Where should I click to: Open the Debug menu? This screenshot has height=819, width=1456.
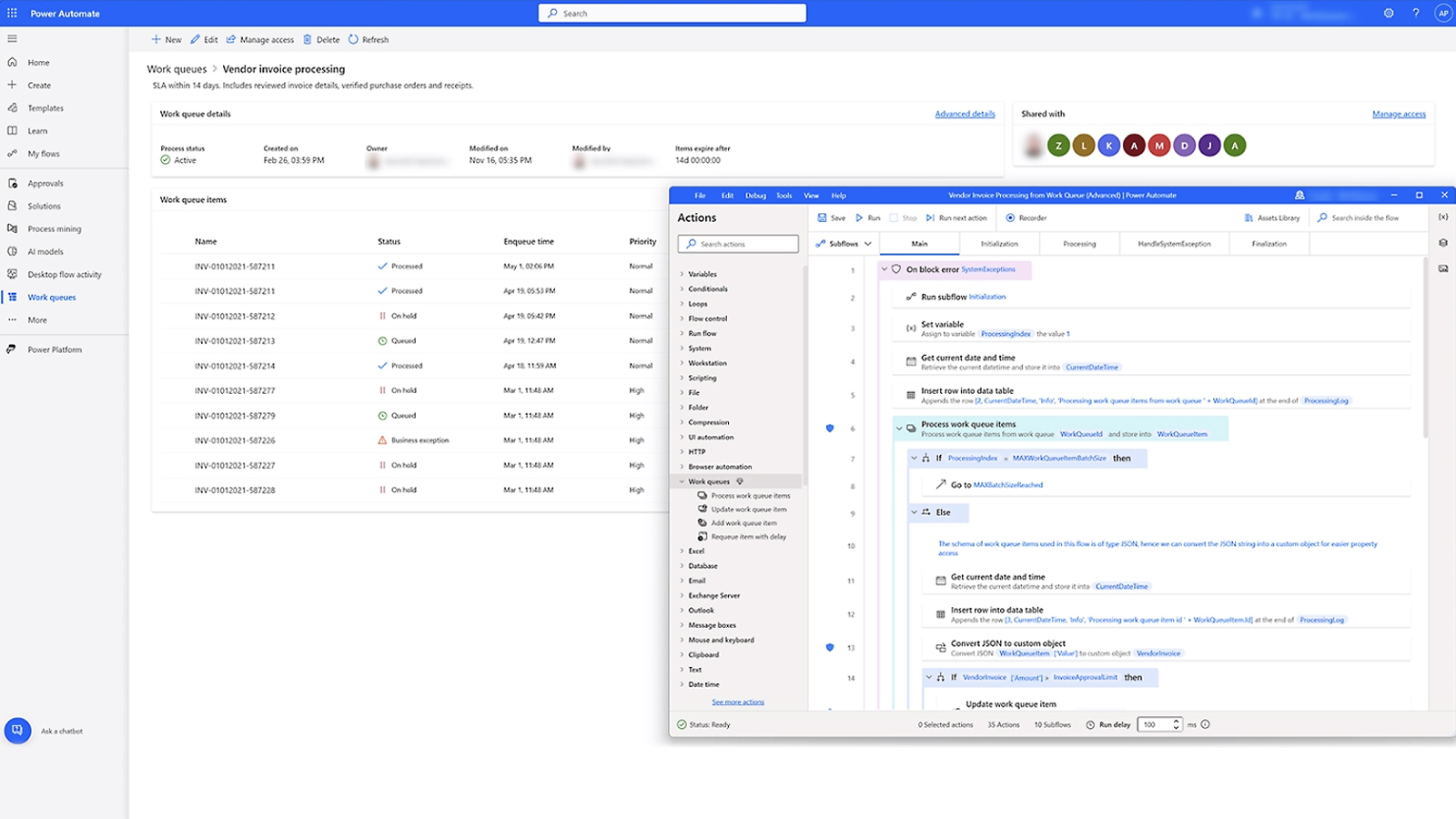(755, 196)
